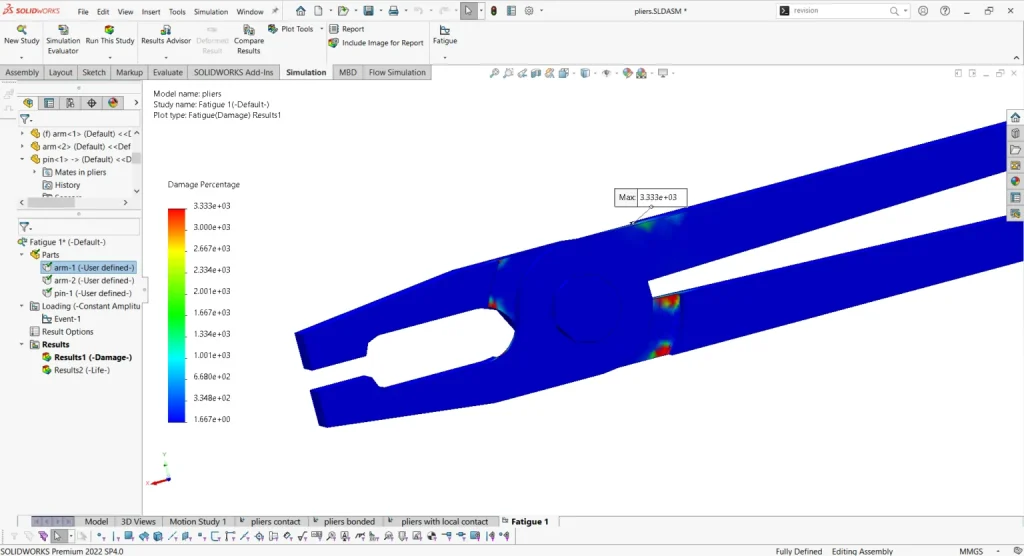This screenshot has height=556, width=1024.
Task: Click the Max 3.333e+03 callout label
Action: click(x=650, y=197)
